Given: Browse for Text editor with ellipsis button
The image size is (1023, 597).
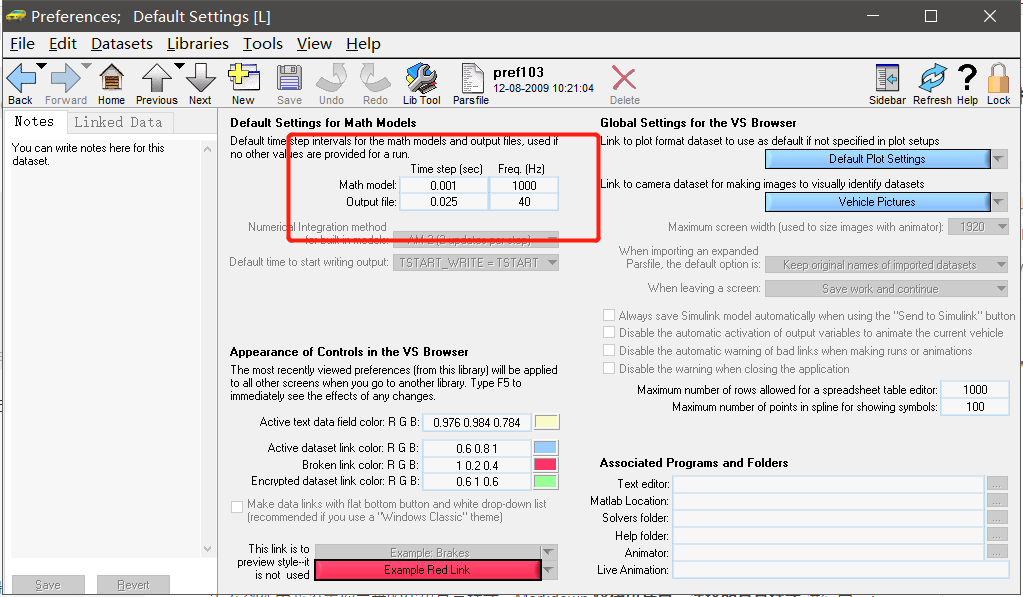Looking at the screenshot, I should (x=997, y=483).
